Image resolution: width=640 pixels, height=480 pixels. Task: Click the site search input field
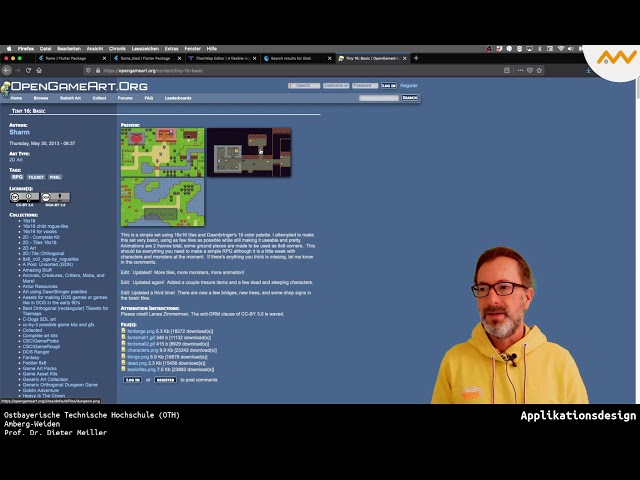coord(379,98)
